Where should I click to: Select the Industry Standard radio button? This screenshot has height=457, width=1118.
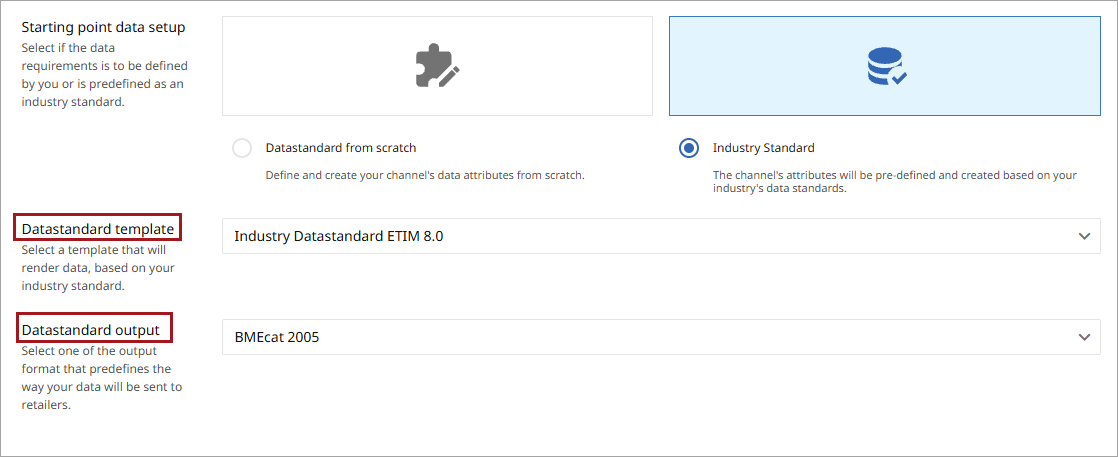689,148
